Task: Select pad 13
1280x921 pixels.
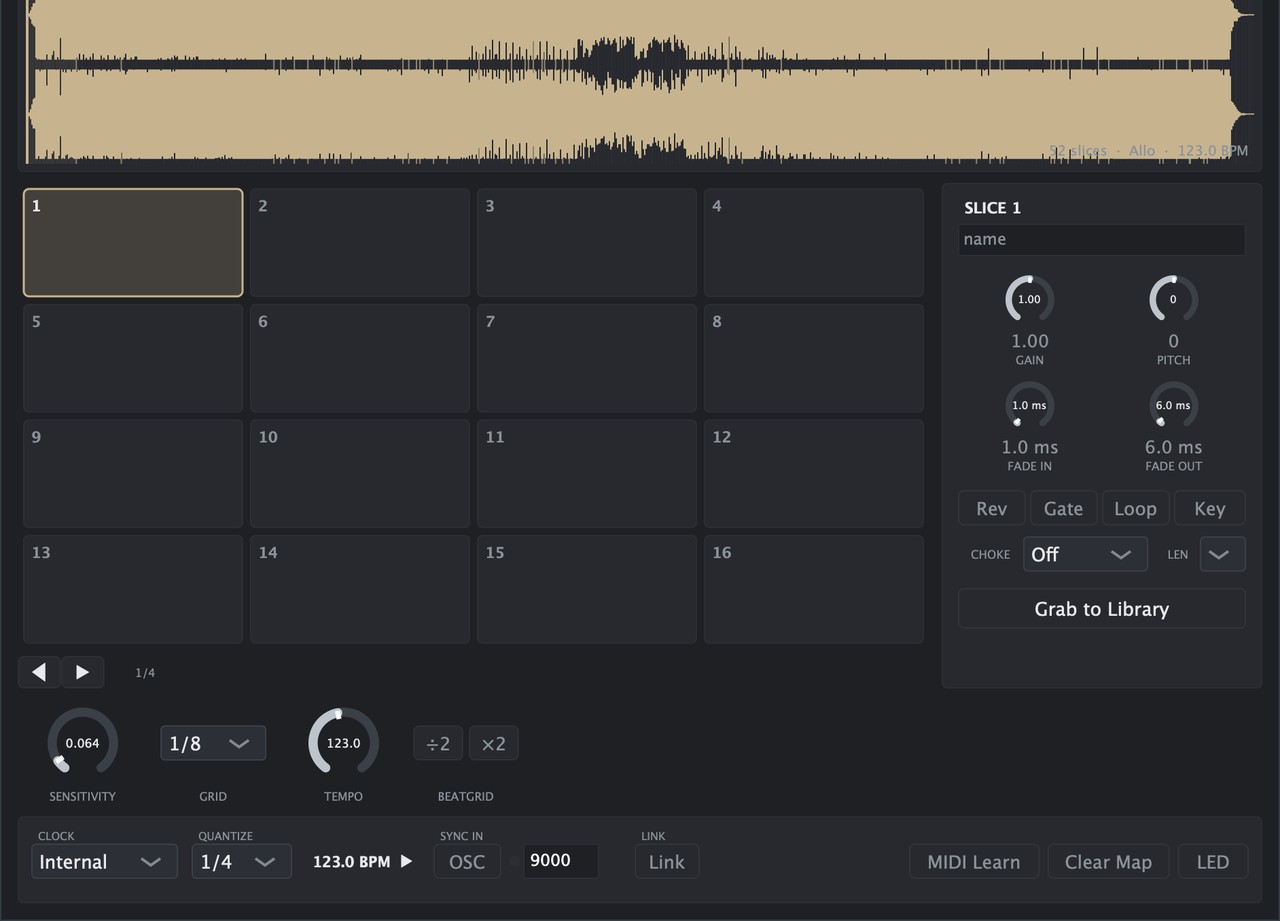Action: point(133,589)
